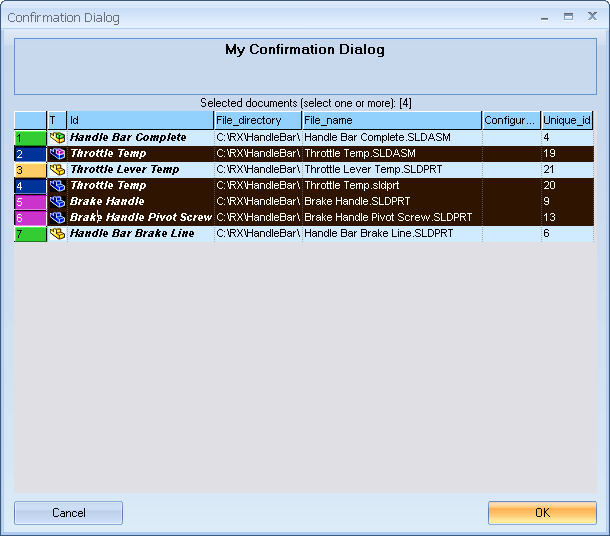Click part icon for Throttle Lever Temp
Screen dimensions: 610x536
[x=57, y=170]
